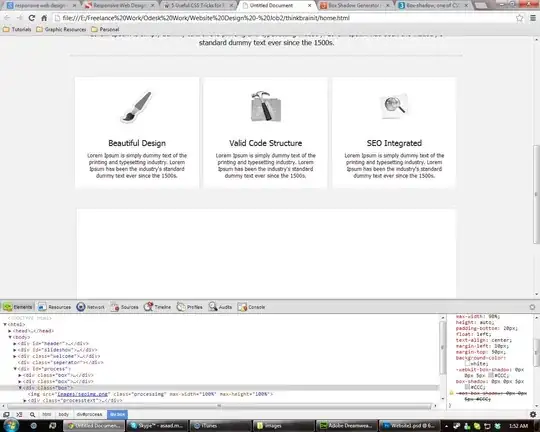Switch to the Sources panel
This screenshot has width=540, height=432.
coord(125,307)
